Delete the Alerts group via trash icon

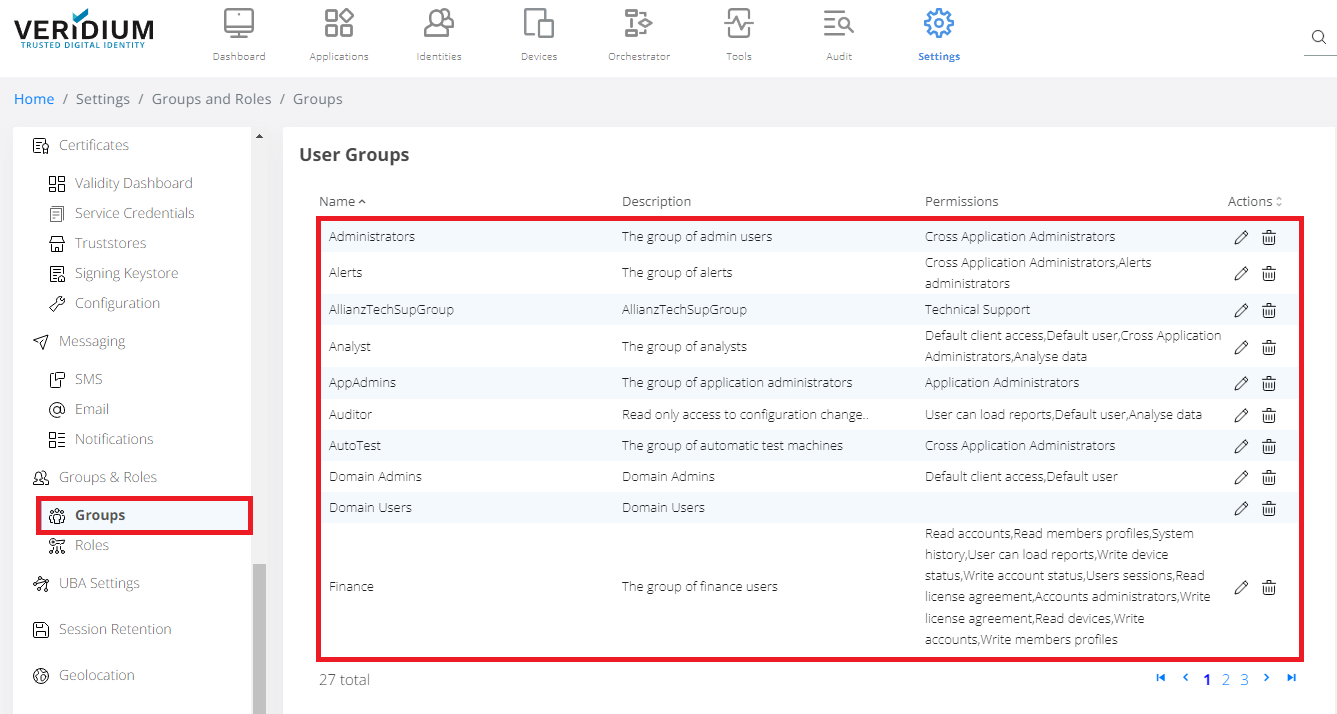(x=1268, y=273)
